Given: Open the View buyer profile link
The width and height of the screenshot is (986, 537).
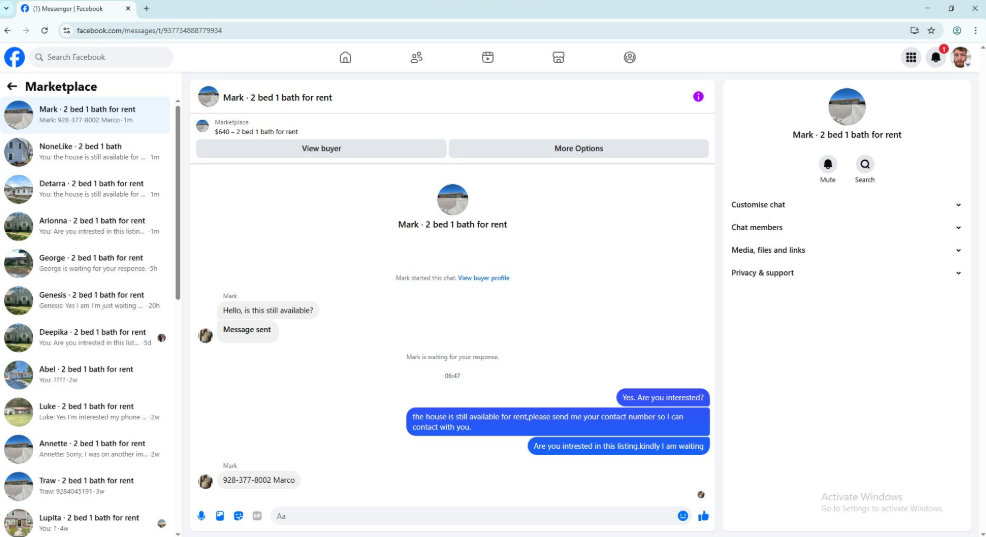Looking at the screenshot, I should [484, 278].
